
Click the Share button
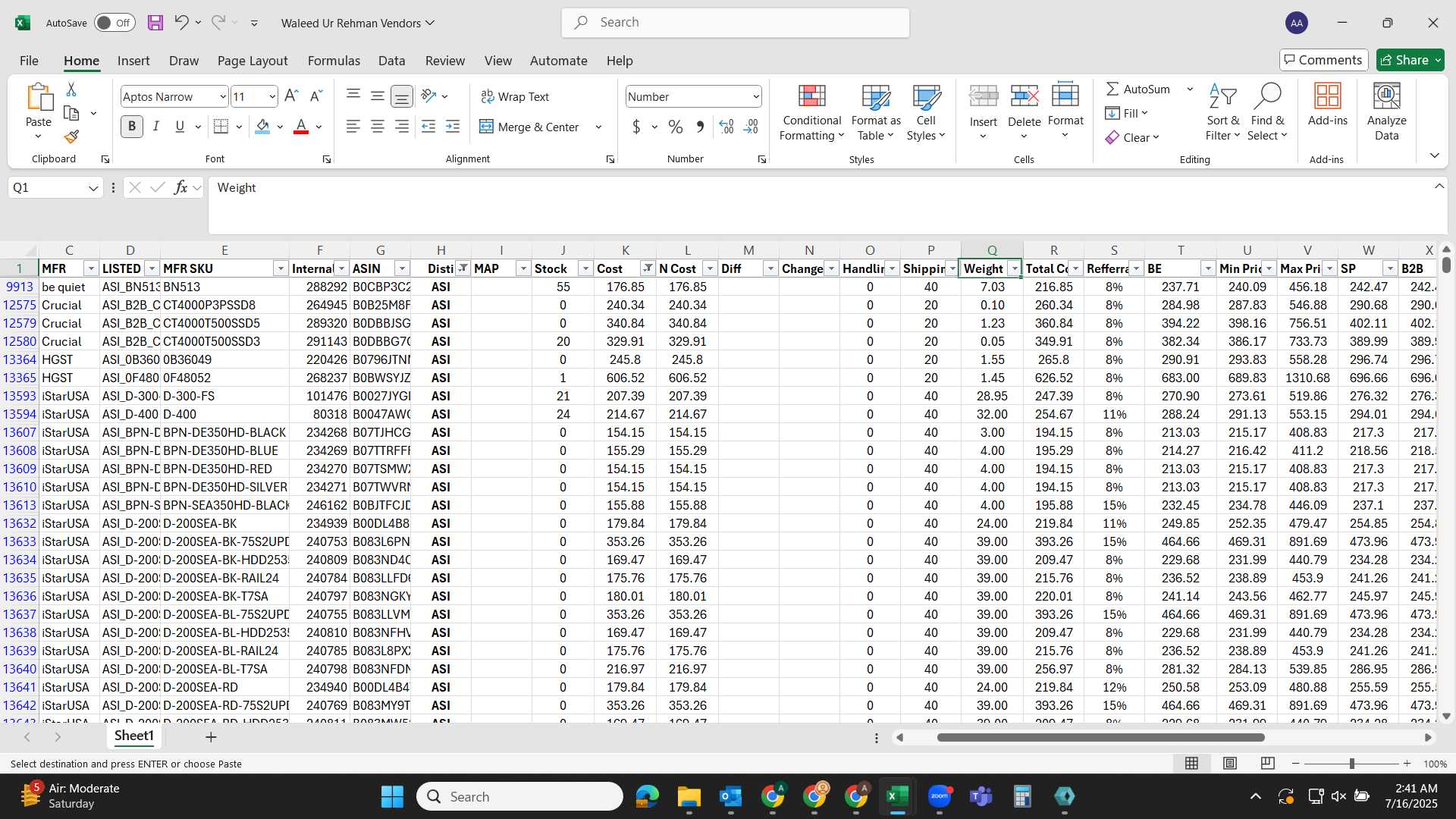(1410, 60)
